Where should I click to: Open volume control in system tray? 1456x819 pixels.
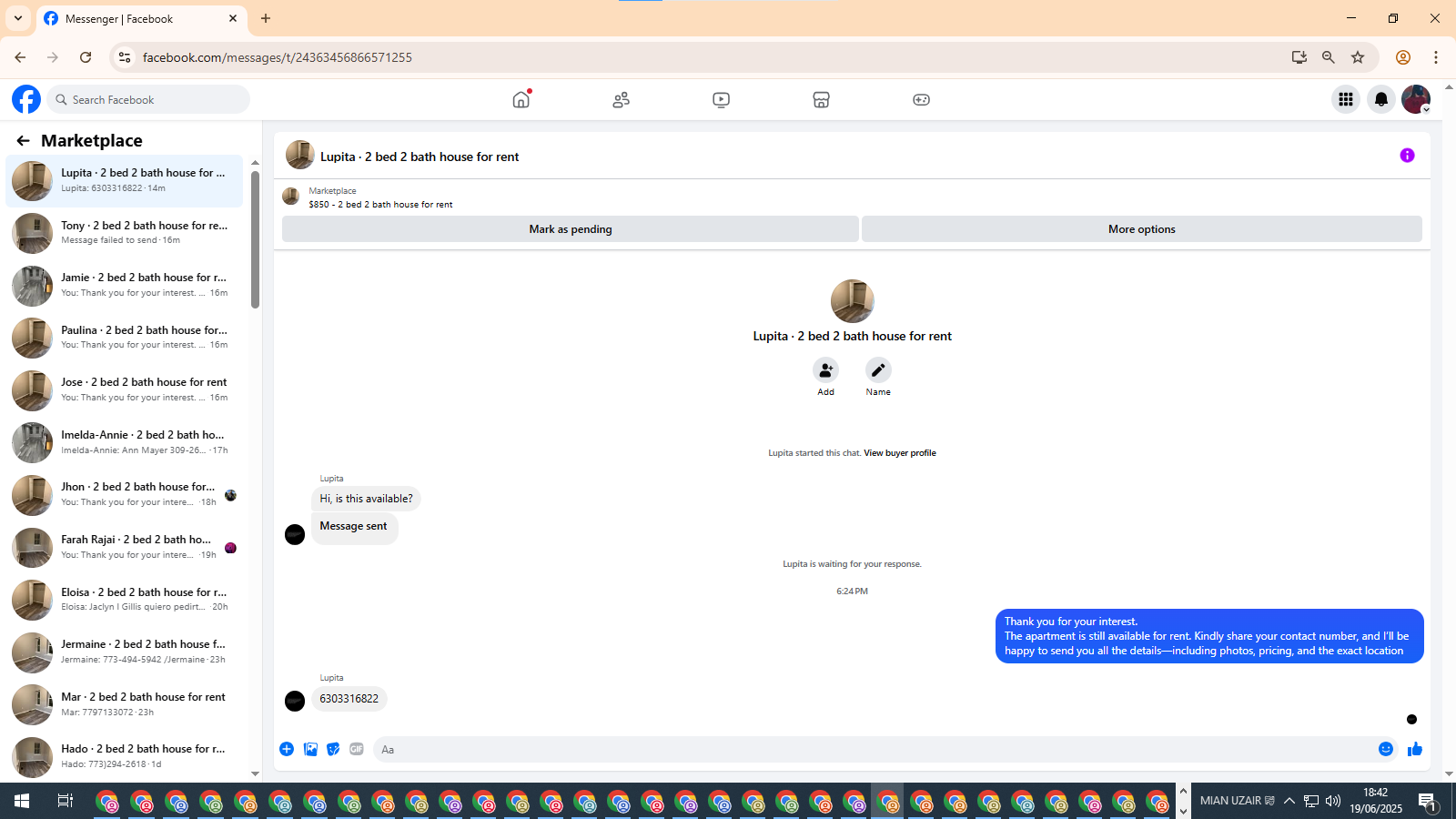point(1333,801)
